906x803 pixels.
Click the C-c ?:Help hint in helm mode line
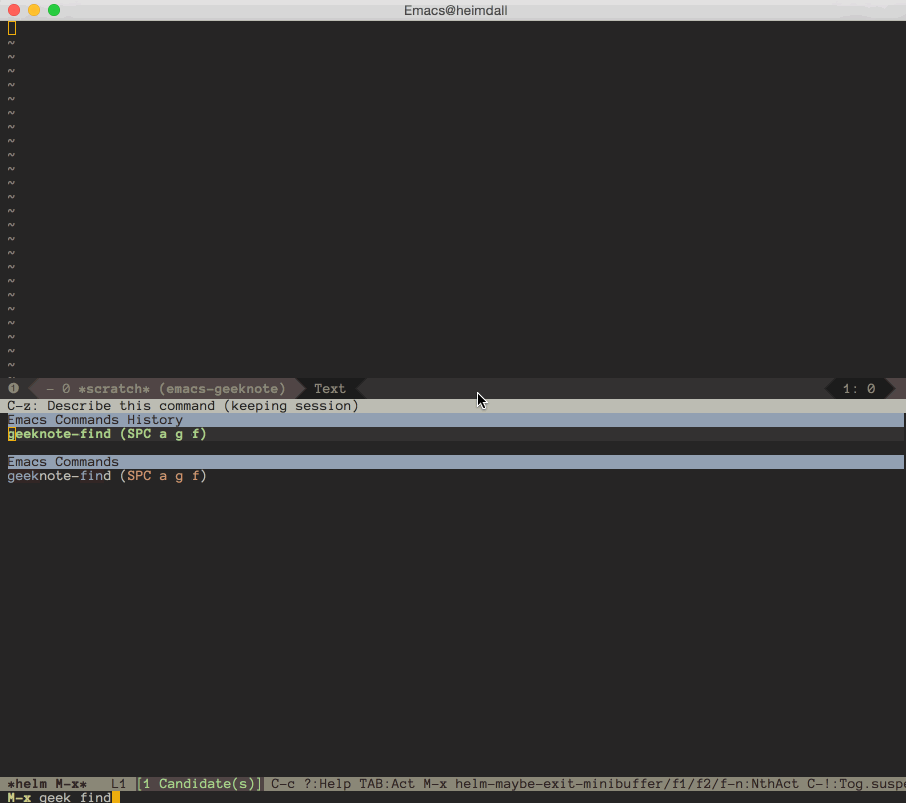click(311, 784)
